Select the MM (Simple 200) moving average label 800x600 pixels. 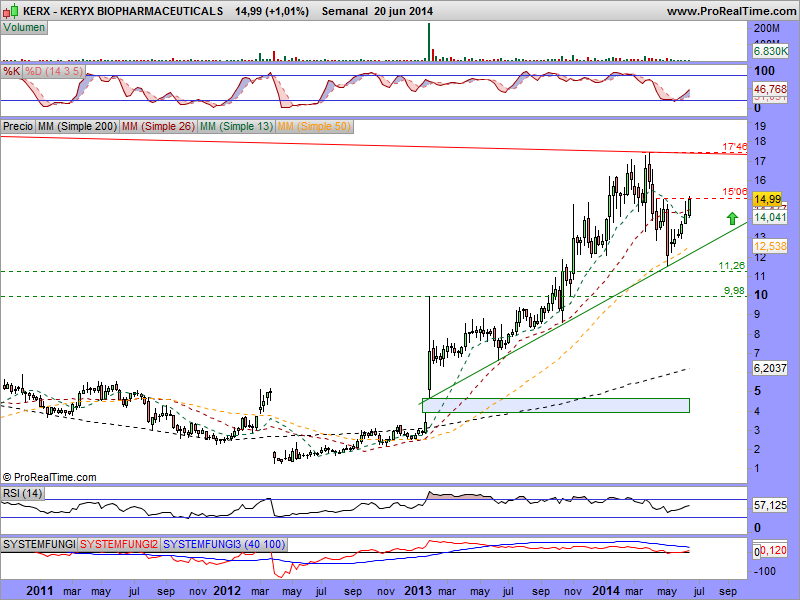[x=77, y=126]
